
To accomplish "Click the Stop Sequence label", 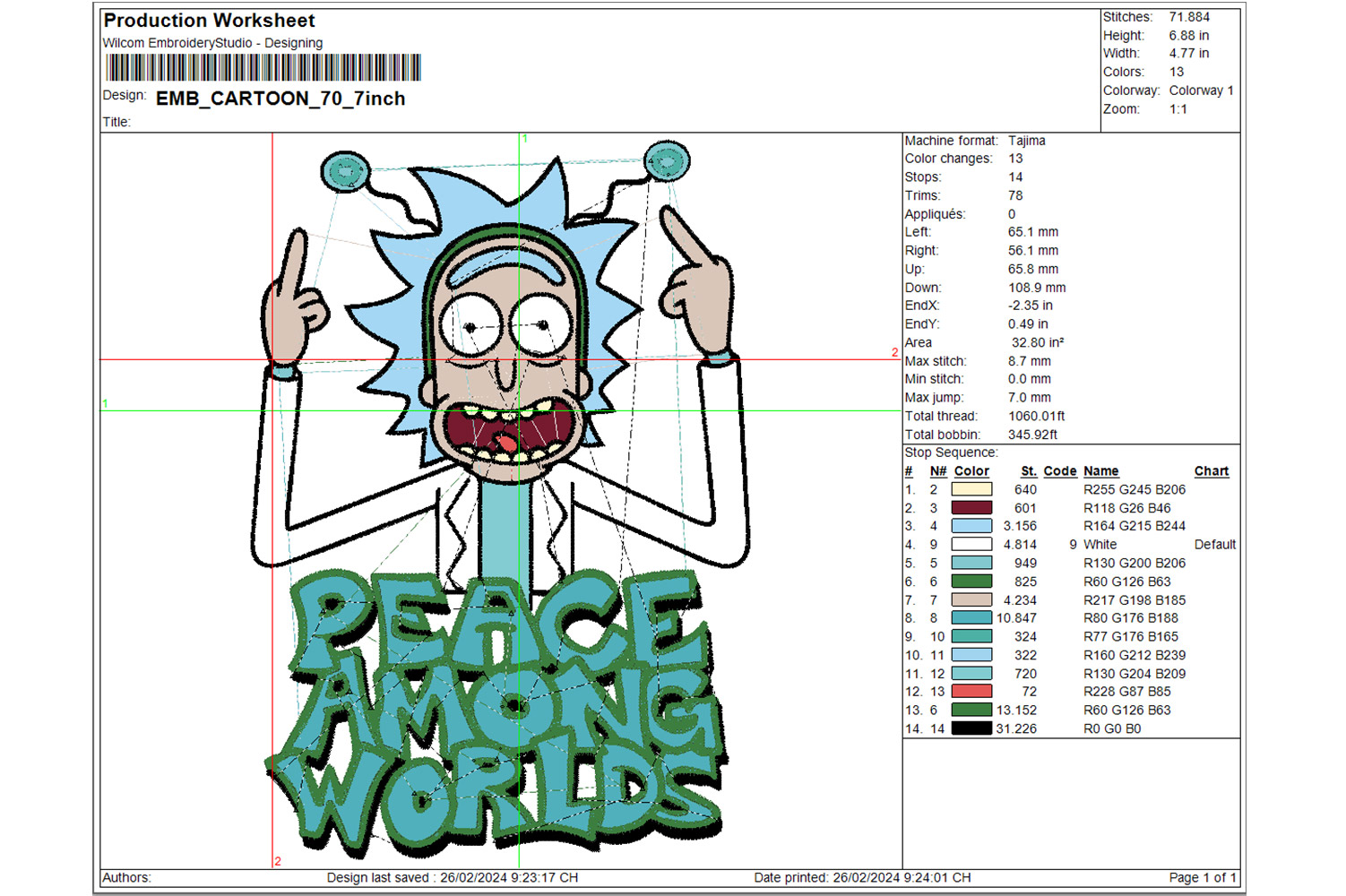I will click(x=950, y=452).
